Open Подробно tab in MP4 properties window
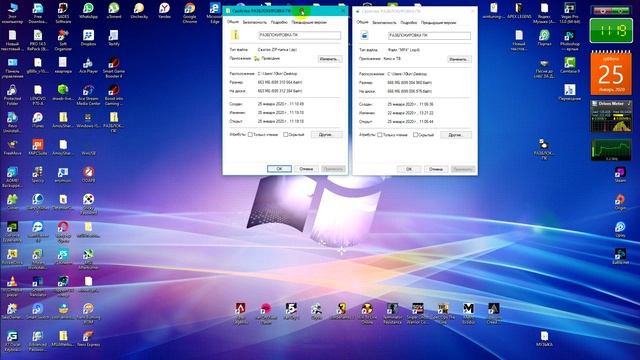The height and width of the screenshot is (360, 640). point(409,23)
